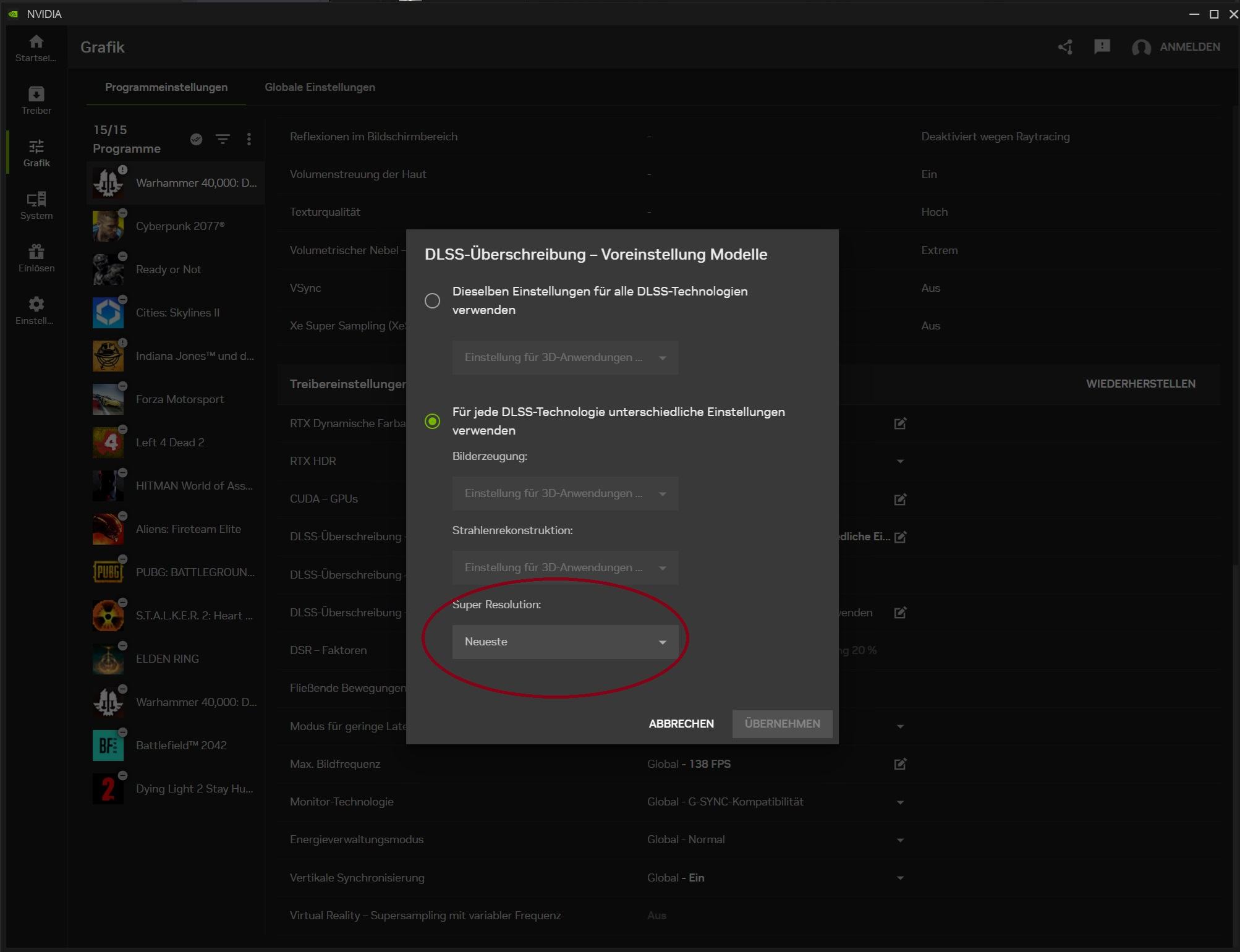This screenshot has height=952, width=1240.
Task: Select S.T.A.L.K.E.R. 2 program entry
Action: 176,616
